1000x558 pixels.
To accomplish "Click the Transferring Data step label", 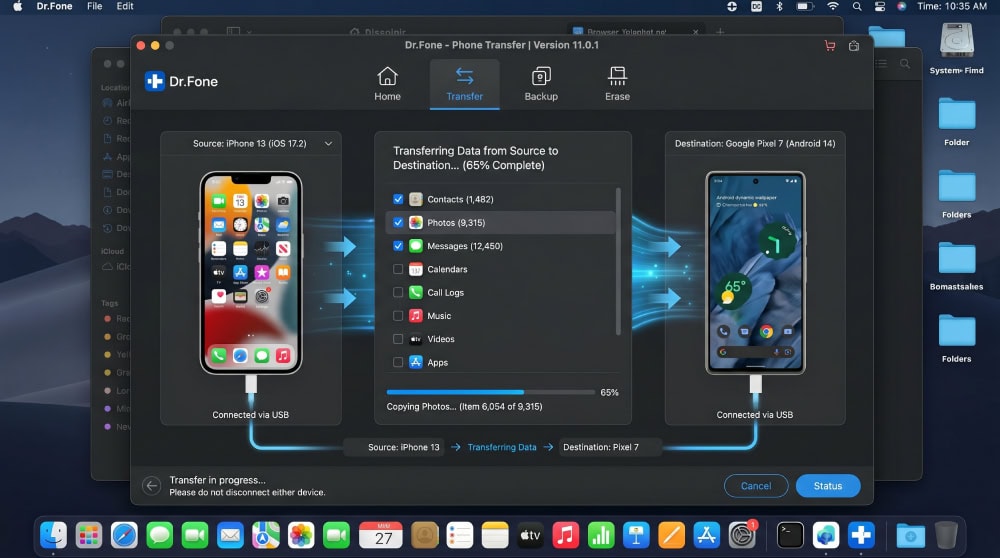I will click(502, 447).
